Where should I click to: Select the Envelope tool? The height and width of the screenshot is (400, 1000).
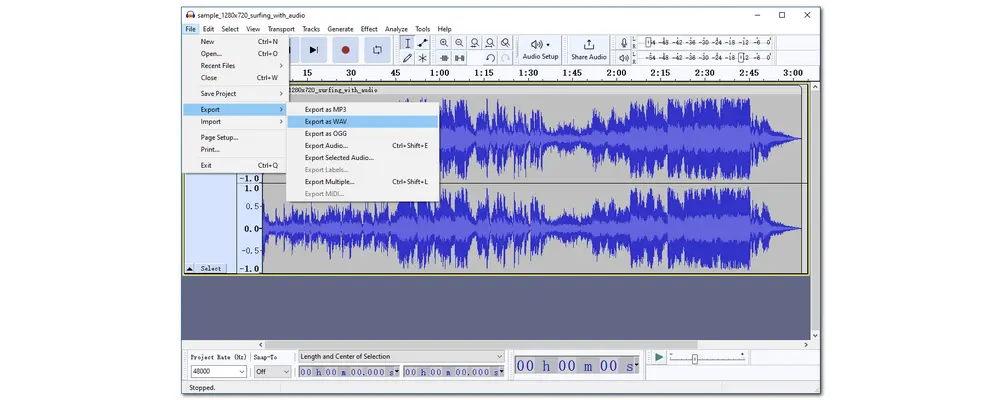pos(423,43)
